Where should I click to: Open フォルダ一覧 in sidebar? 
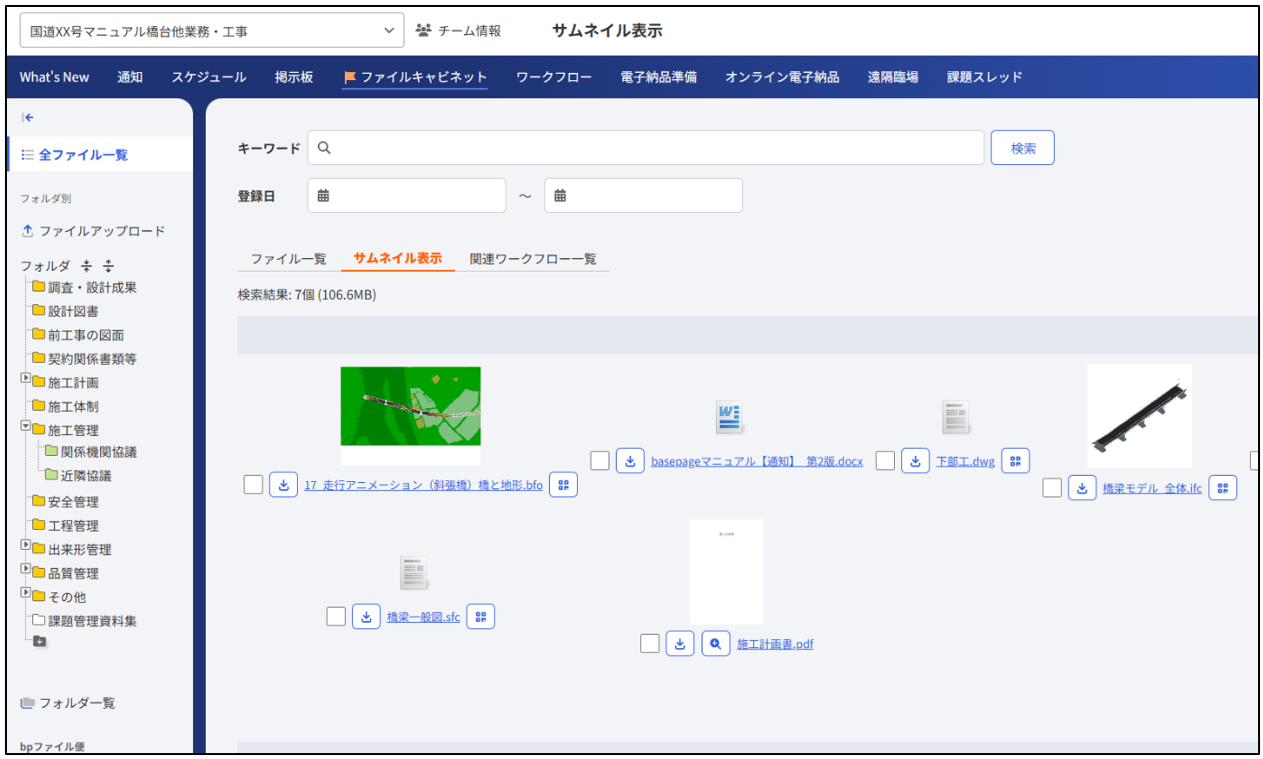[68, 703]
